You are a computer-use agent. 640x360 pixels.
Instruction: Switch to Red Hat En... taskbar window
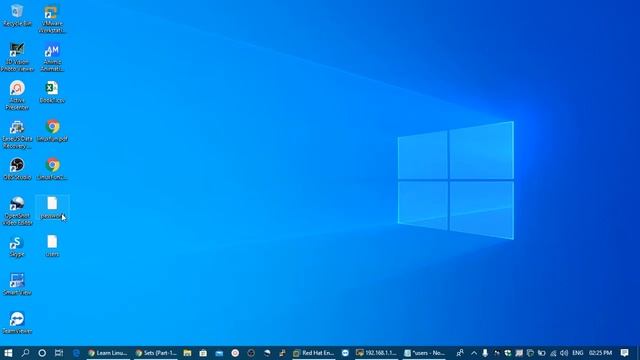click(x=313, y=353)
